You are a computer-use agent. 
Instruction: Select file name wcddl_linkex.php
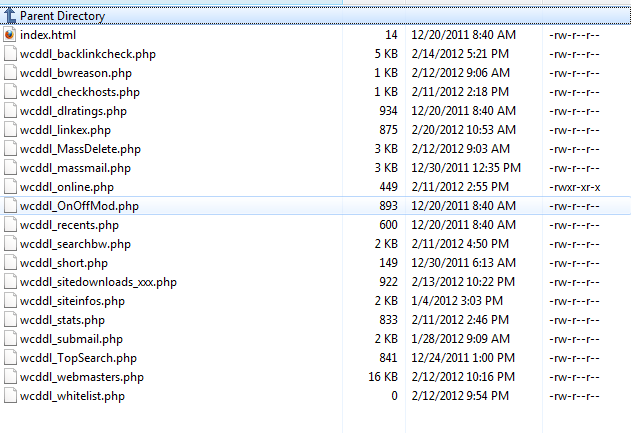65,130
